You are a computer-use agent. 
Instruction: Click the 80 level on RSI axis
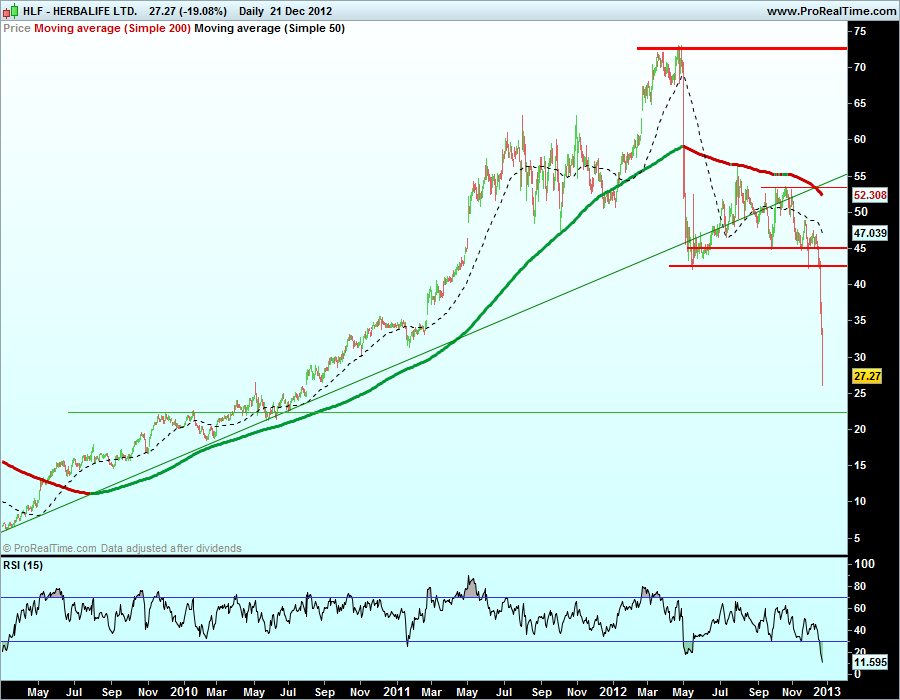(860, 586)
